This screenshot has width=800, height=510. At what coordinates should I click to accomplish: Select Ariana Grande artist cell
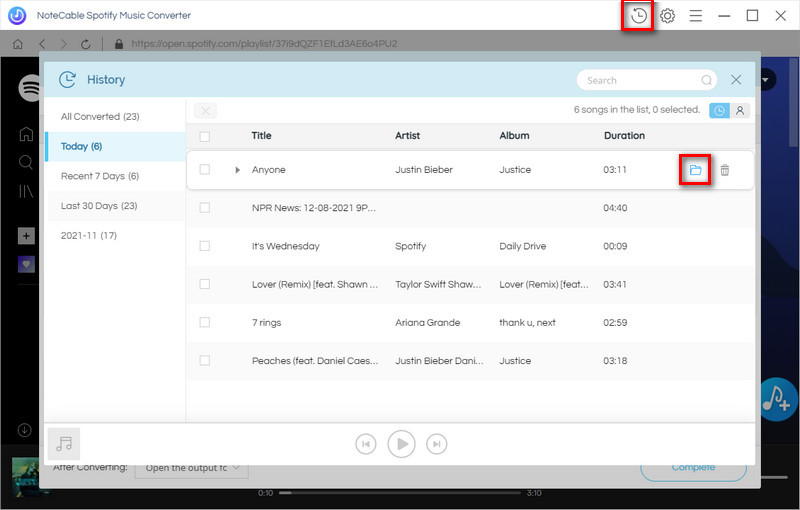point(428,323)
